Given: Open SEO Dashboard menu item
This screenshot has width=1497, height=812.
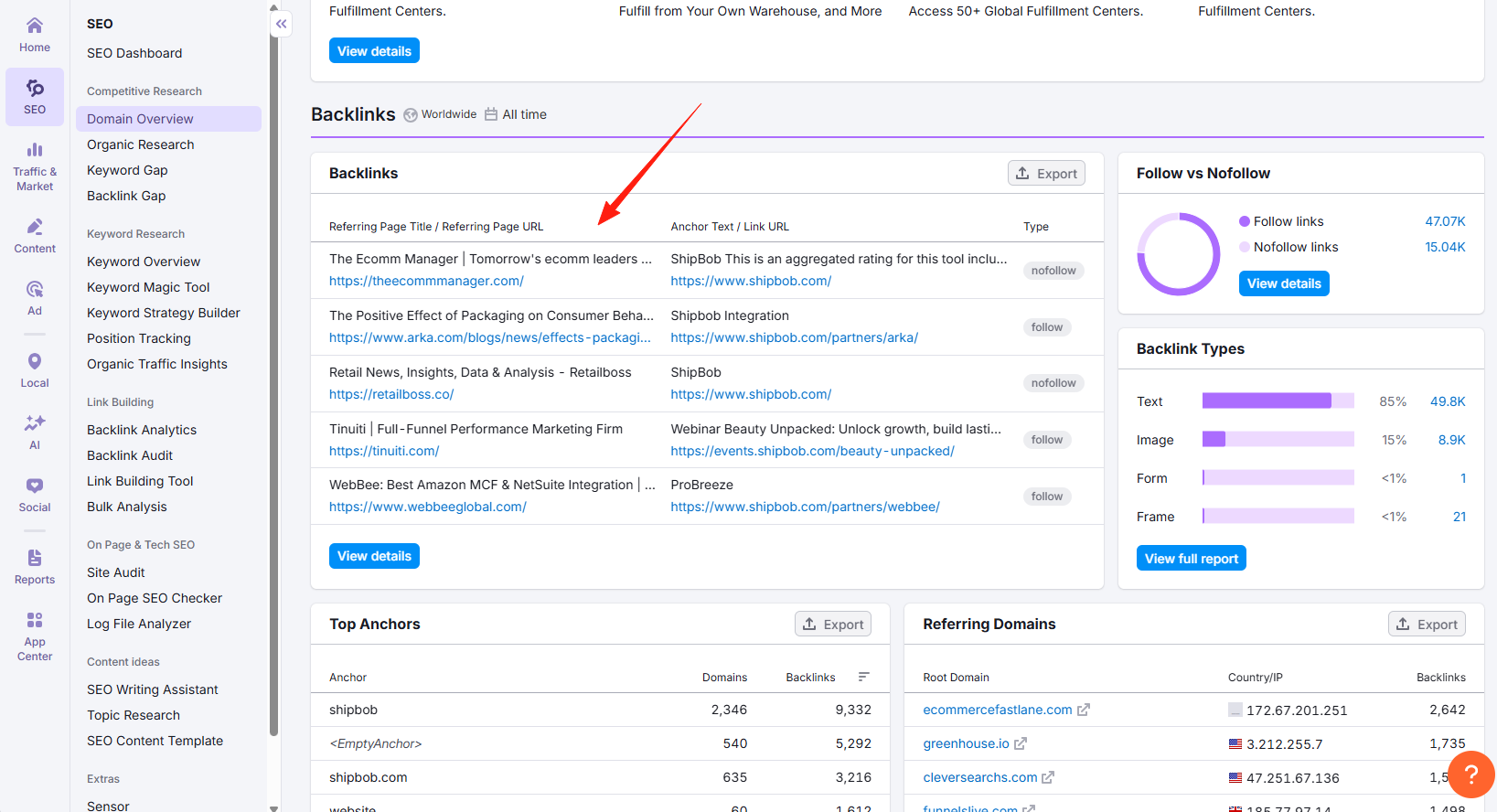Looking at the screenshot, I should pyautogui.click(x=134, y=53).
